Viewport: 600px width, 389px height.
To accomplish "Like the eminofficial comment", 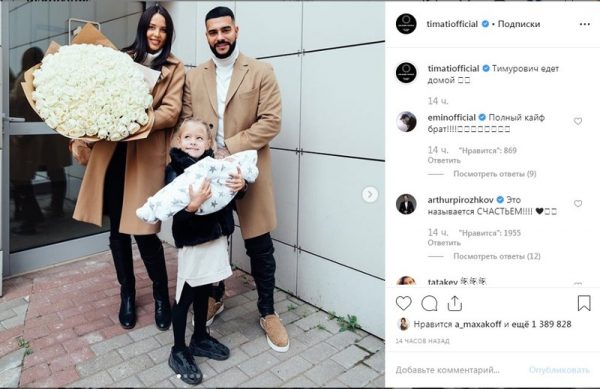I will point(578,121).
